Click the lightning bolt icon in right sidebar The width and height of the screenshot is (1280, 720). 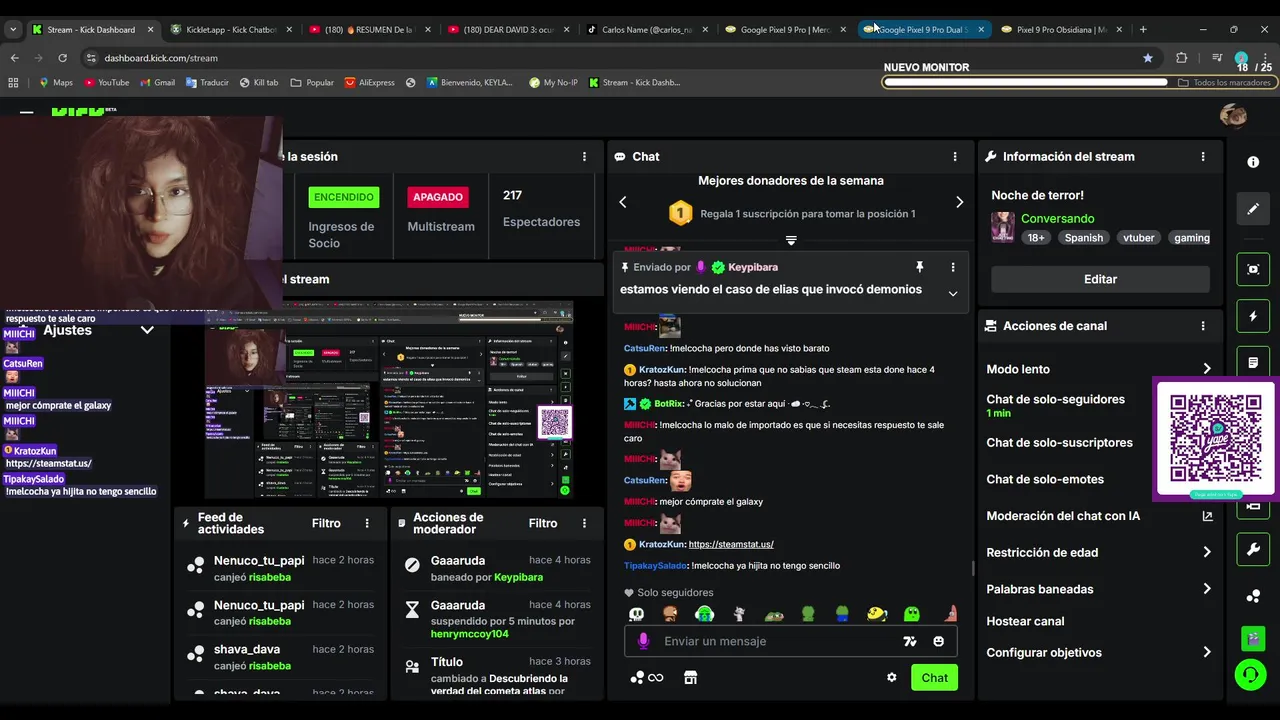[x=1253, y=317]
